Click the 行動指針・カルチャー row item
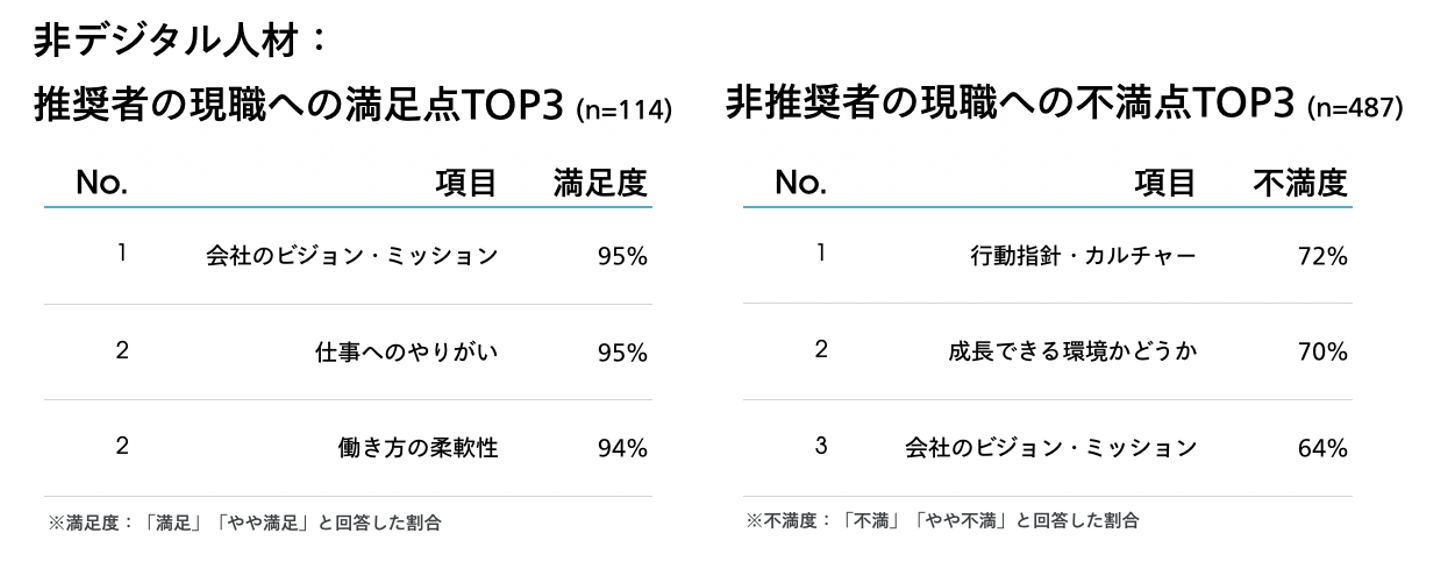Viewport: 1440px width, 568px height. [1083, 257]
